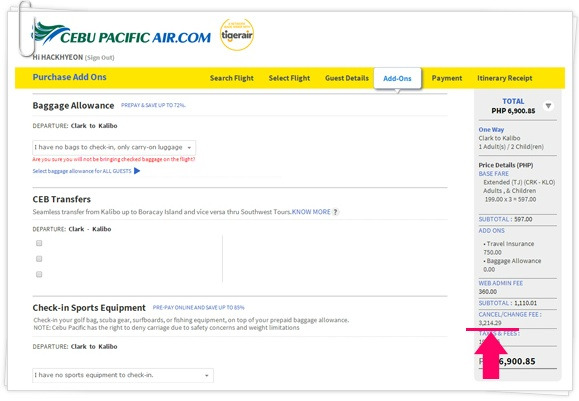Click the TOTAL heading in summary
The width and height of the screenshot is (579, 401).
coord(513,101)
